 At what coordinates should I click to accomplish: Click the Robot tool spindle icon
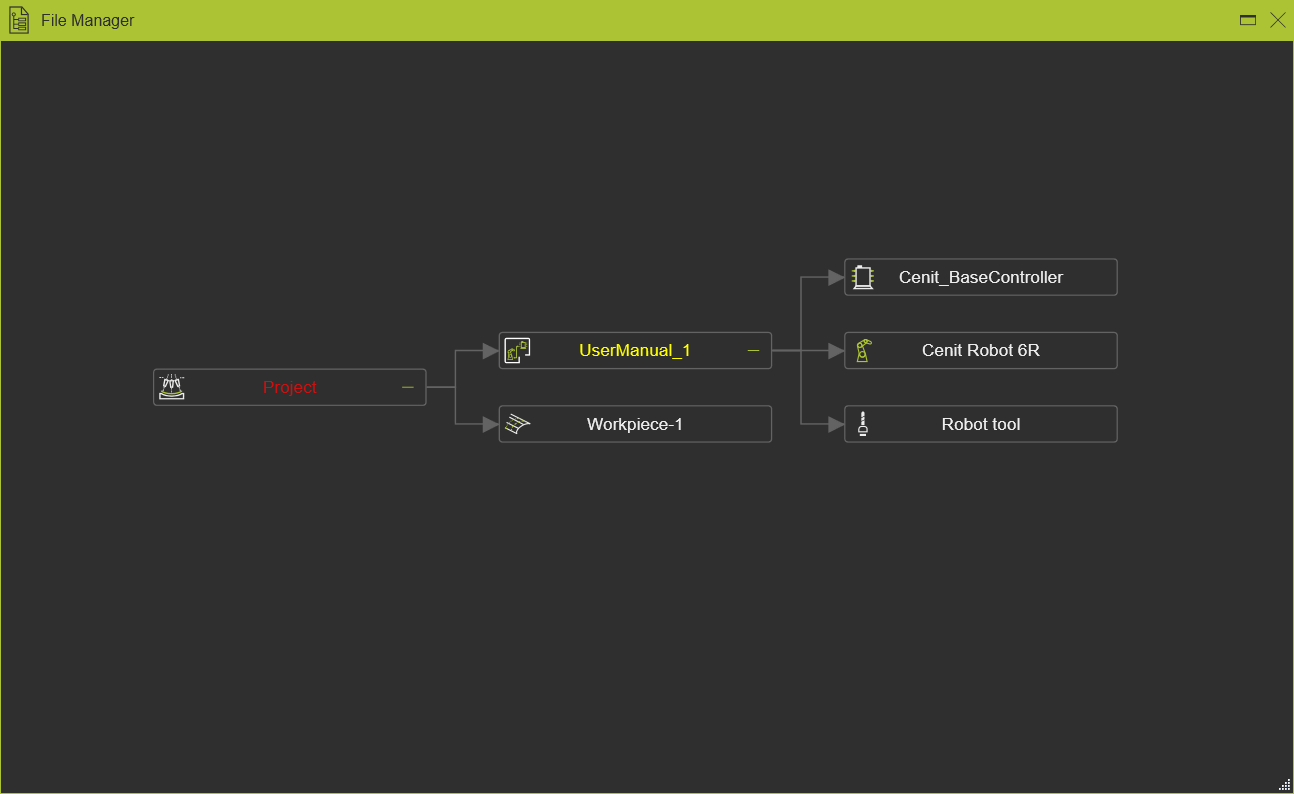pyautogui.click(x=863, y=423)
